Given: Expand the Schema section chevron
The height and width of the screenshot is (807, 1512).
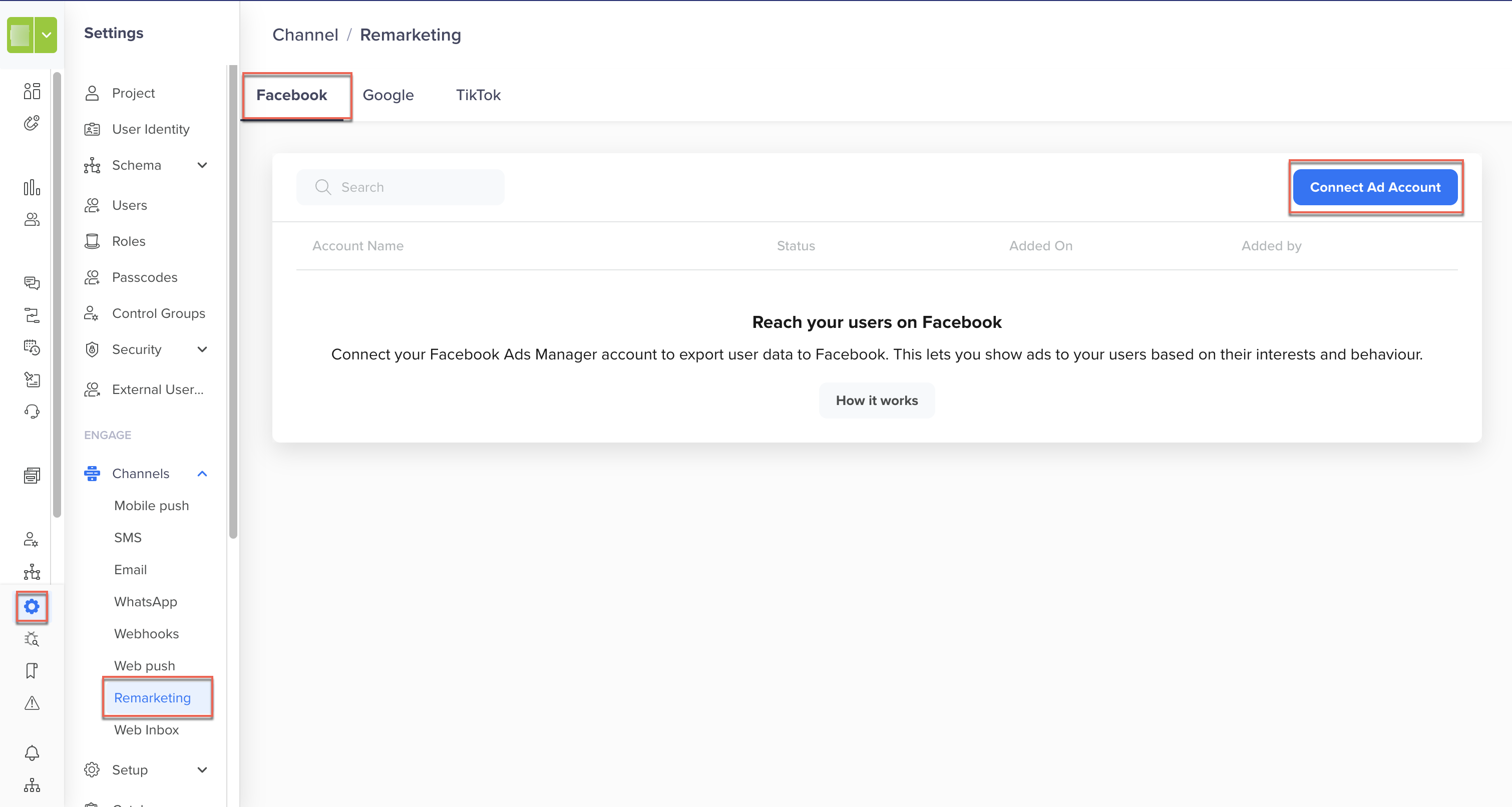Looking at the screenshot, I should click(x=202, y=166).
